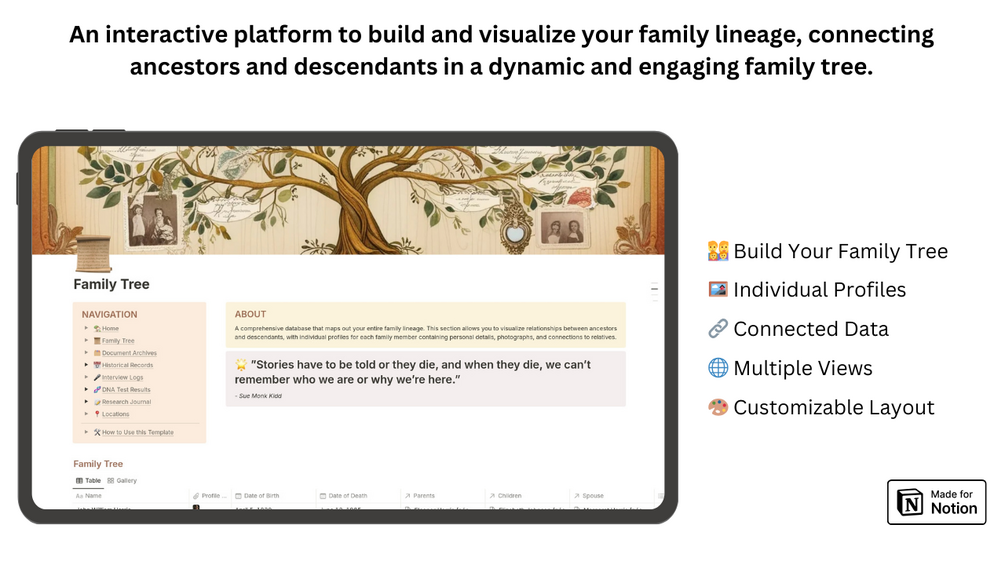Viewport: 1005px width, 565px height.
Task: Click the Family Tree database heading
Action: 98,464
